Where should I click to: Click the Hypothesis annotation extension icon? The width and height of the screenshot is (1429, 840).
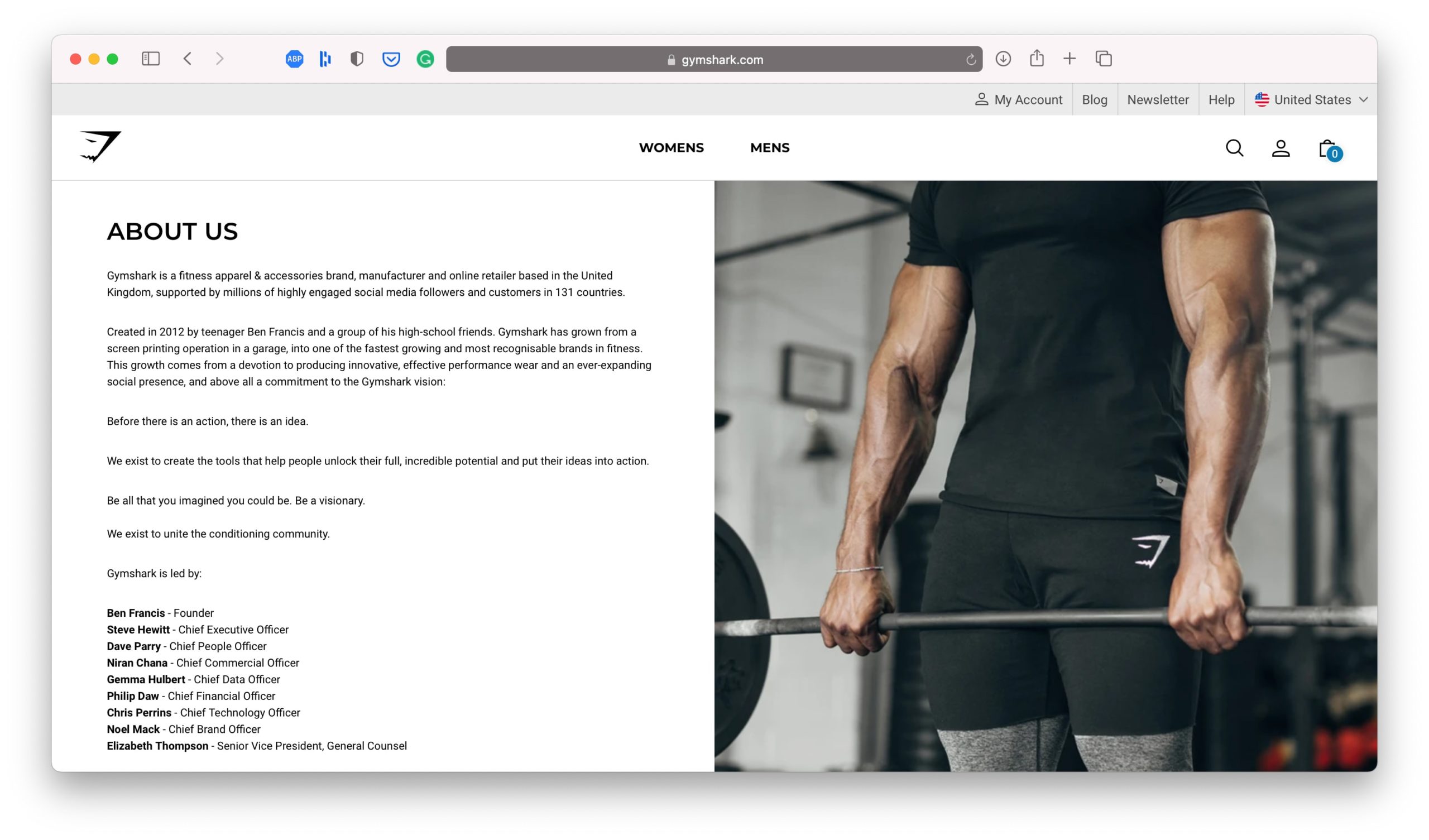point(325,58)
